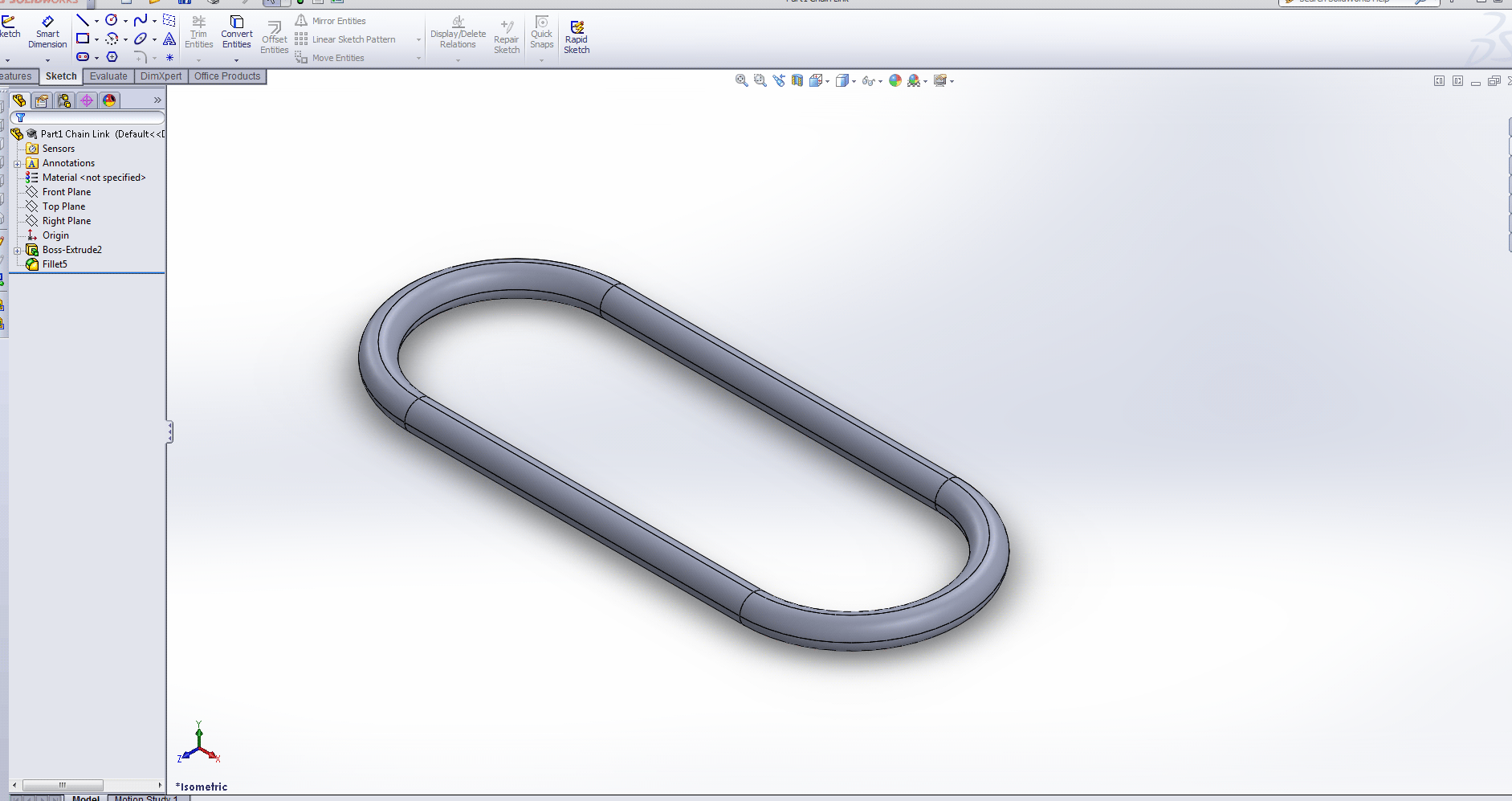
Task: Expand the Annotations tree node
Action: click(x=18, y=164)
